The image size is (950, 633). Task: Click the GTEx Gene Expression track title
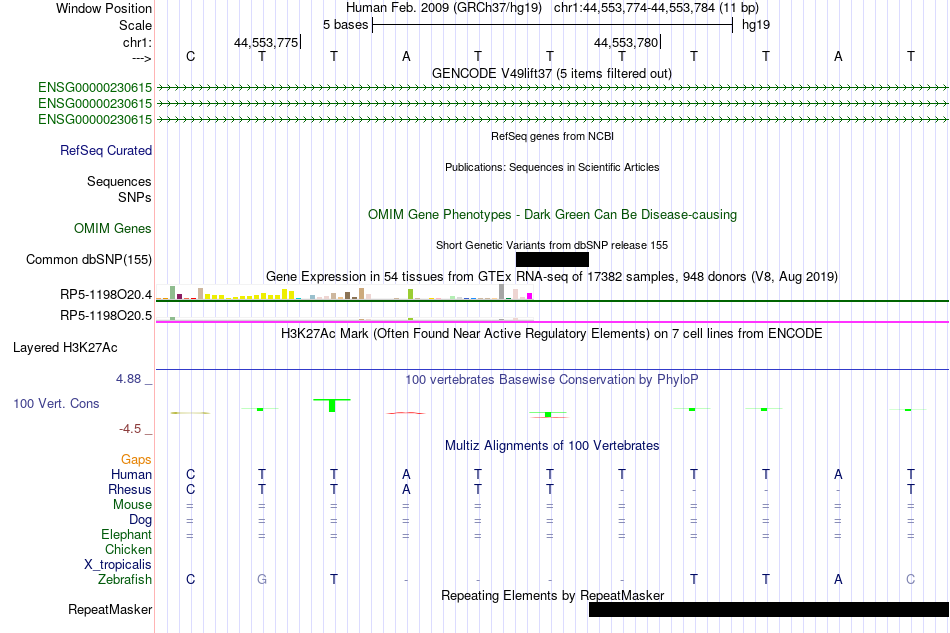[x=552, y=277]
